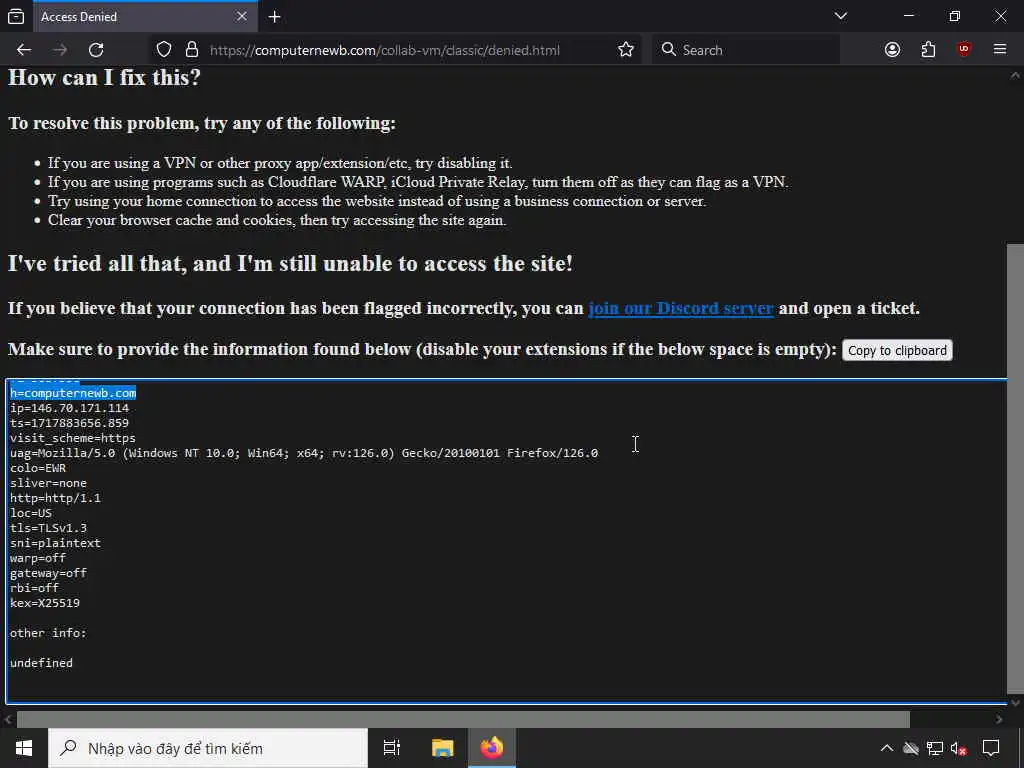Screen dimensions: 1024x768
Task: Show hidden system tray icons
Action: point(886,748)
